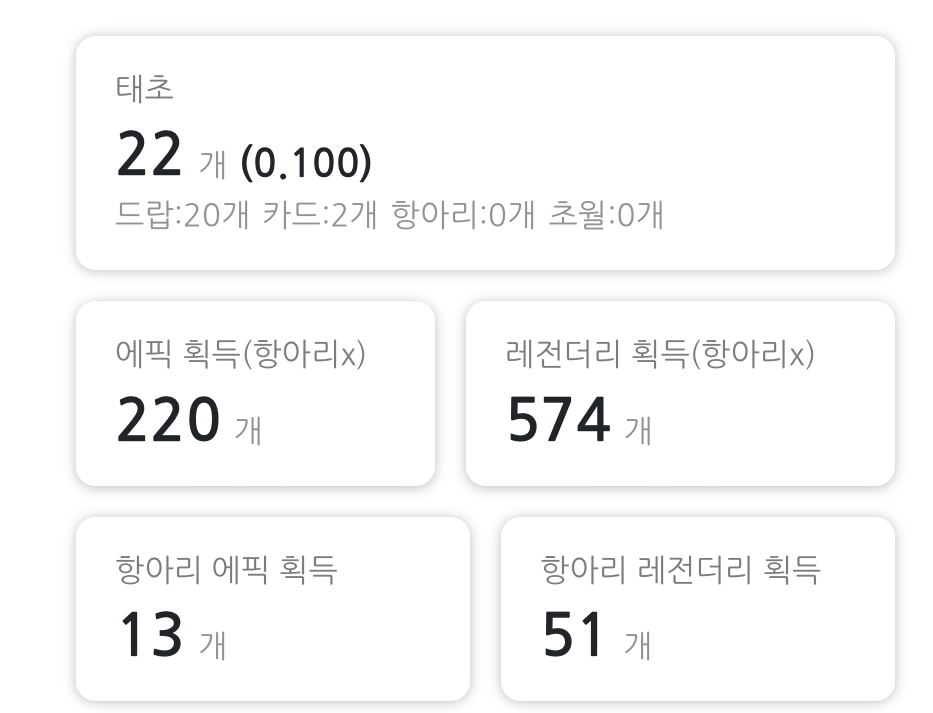Image resolution: width=933 pixels, height=713 pixels.
Task: Click the 항아리 레전더리 획득 label
Action: pyautogui.click(x=681, y=570)
